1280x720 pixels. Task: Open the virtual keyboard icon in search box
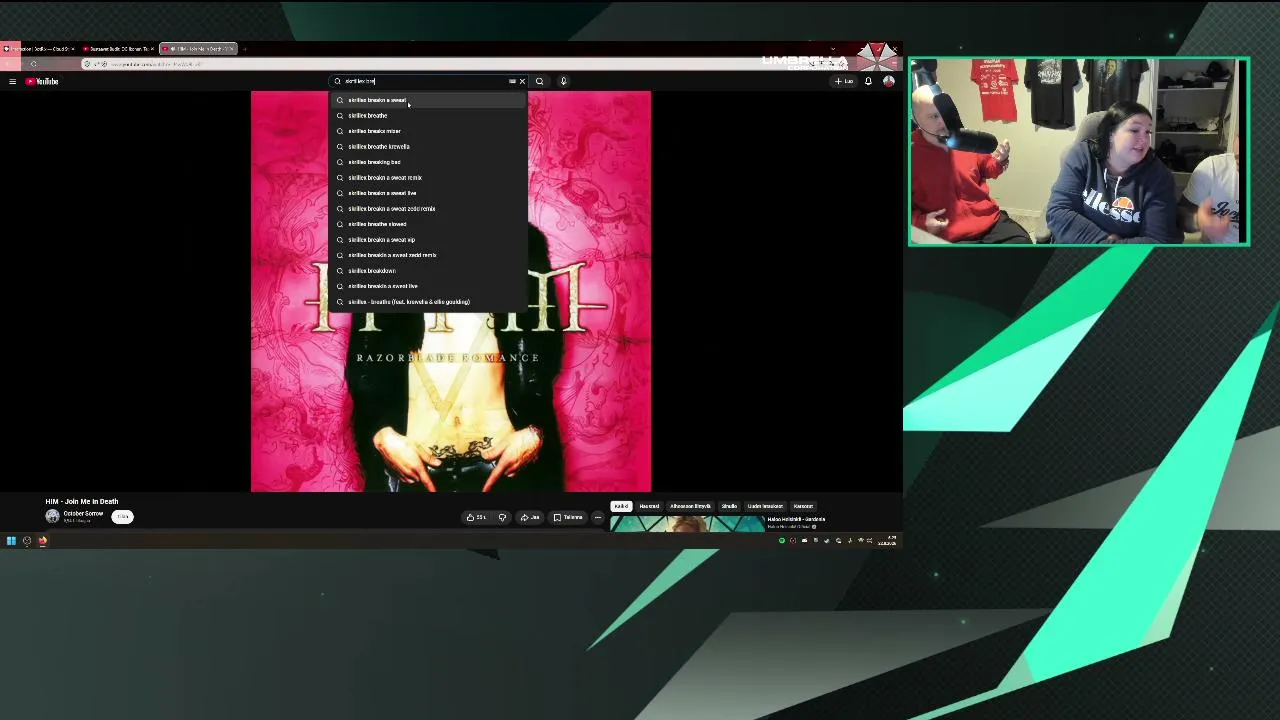(x=512, y=81)
